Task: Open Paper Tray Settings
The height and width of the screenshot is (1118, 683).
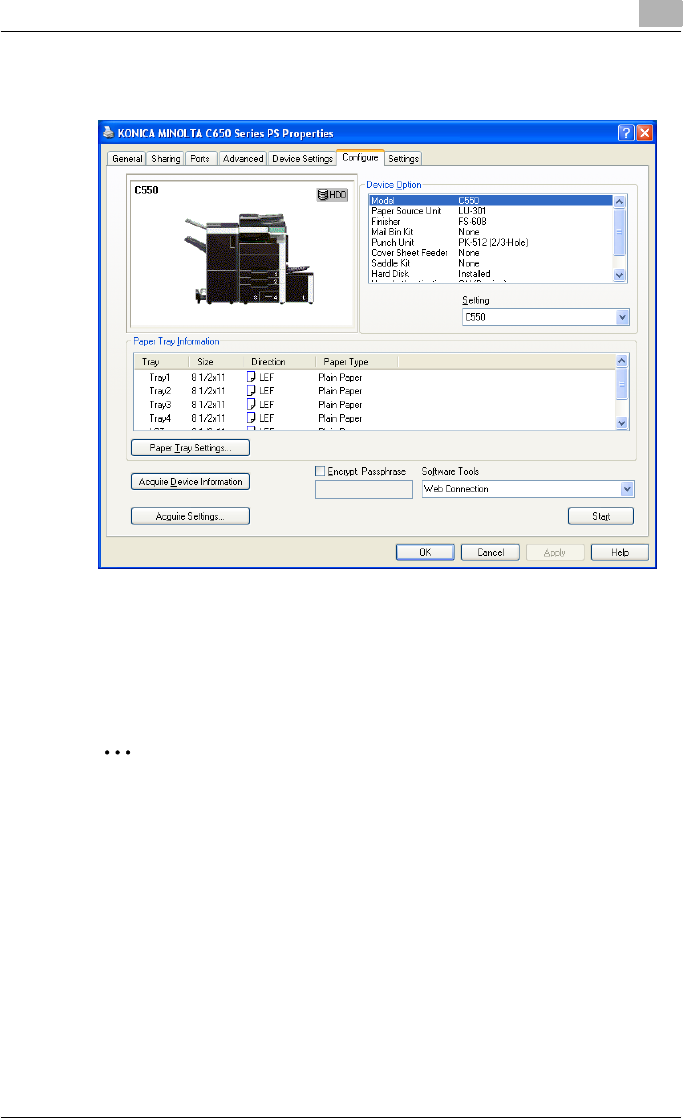Action: point(190,448)
